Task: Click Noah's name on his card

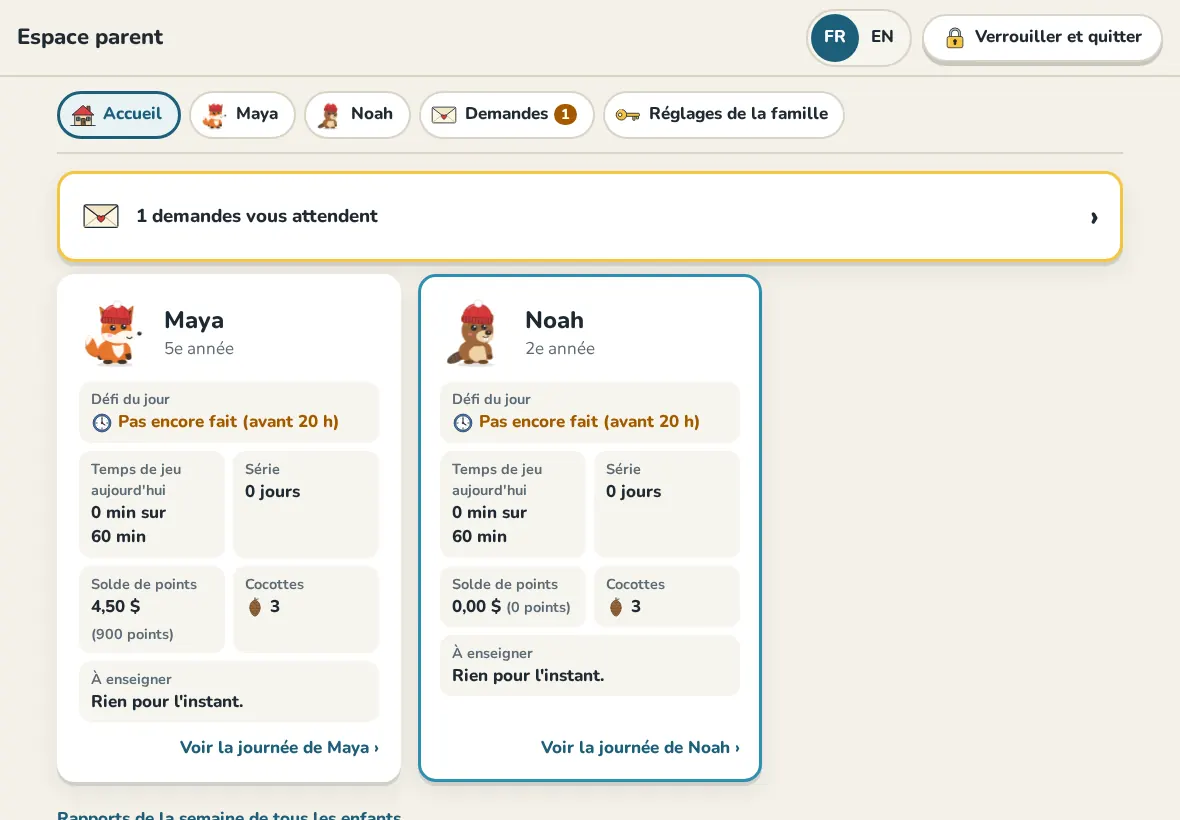Action: (x=555, y=320)
